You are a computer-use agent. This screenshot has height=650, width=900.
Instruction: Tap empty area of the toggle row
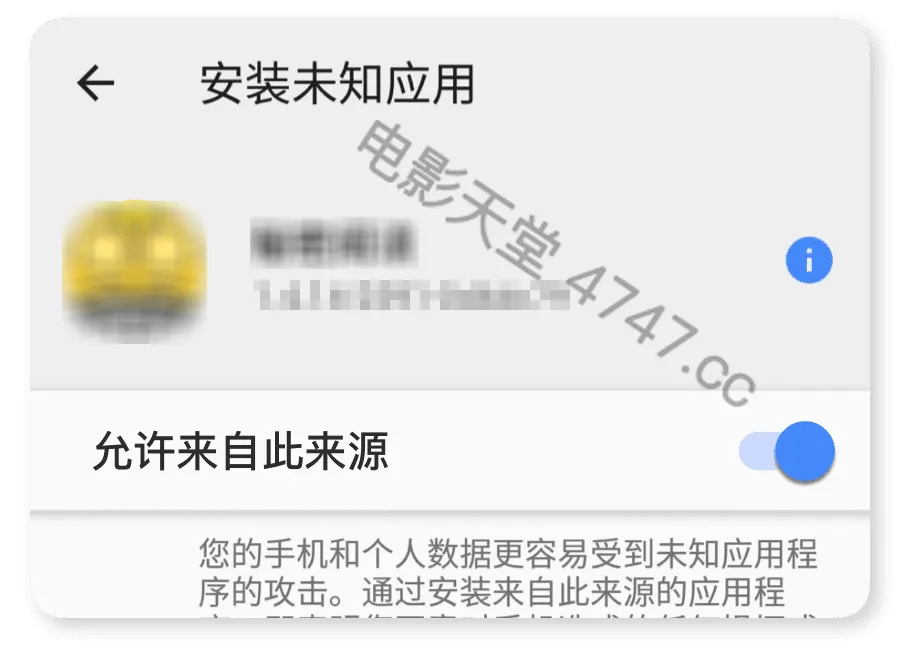click(562, 451)
